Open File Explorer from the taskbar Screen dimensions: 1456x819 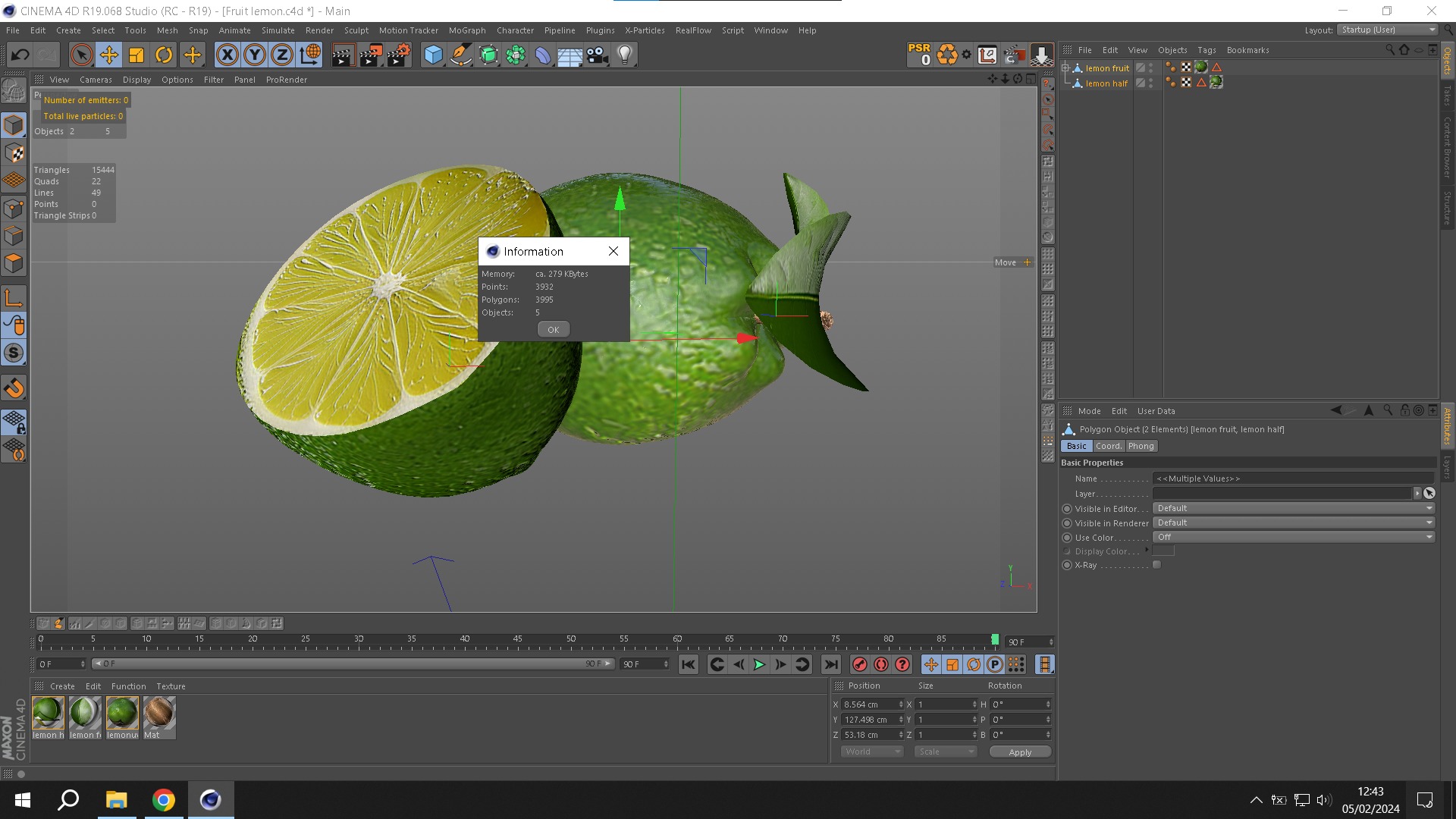coord(116,800)
